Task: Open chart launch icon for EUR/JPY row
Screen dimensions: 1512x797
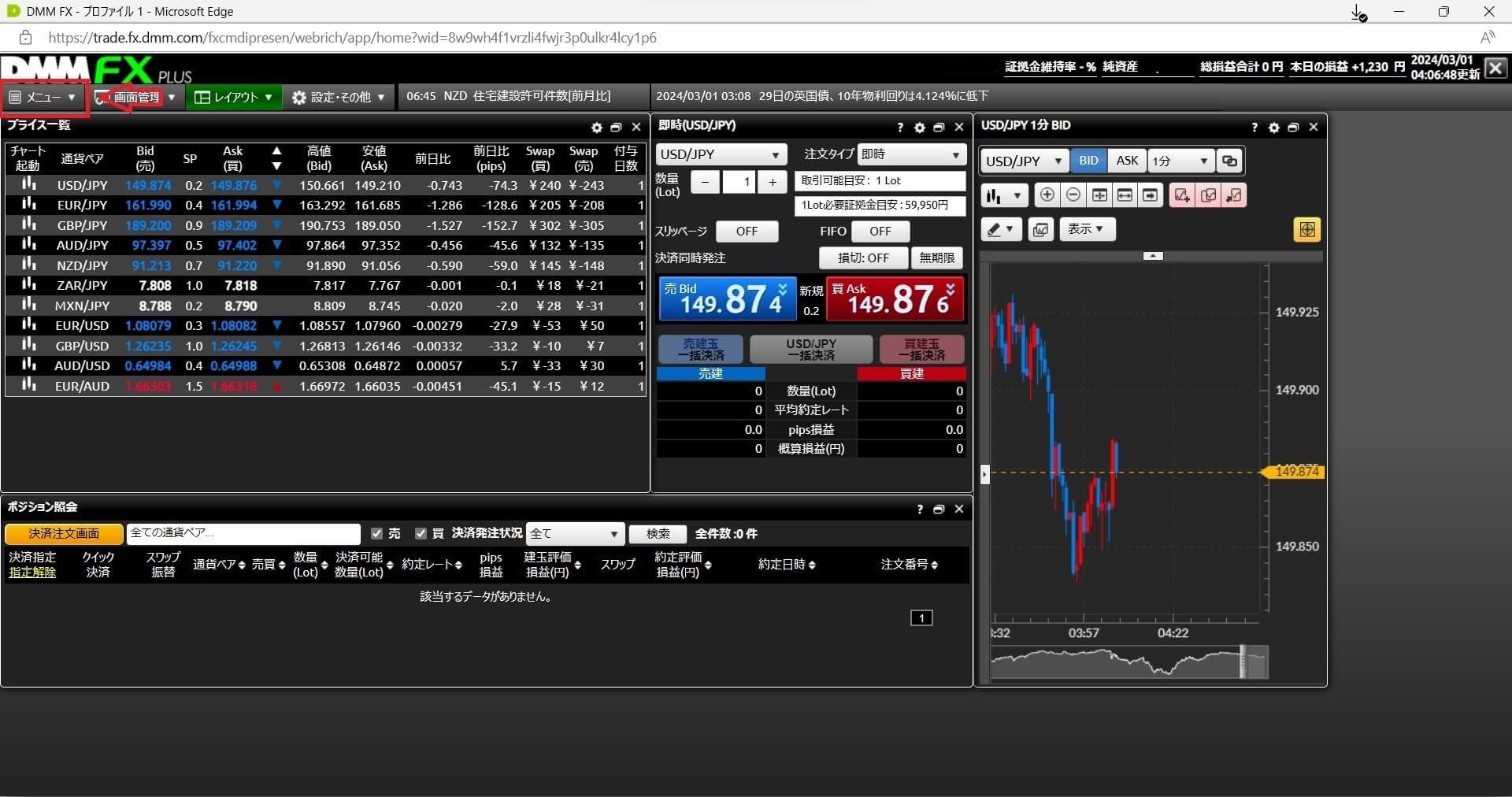Action: (x=29, y=205)
